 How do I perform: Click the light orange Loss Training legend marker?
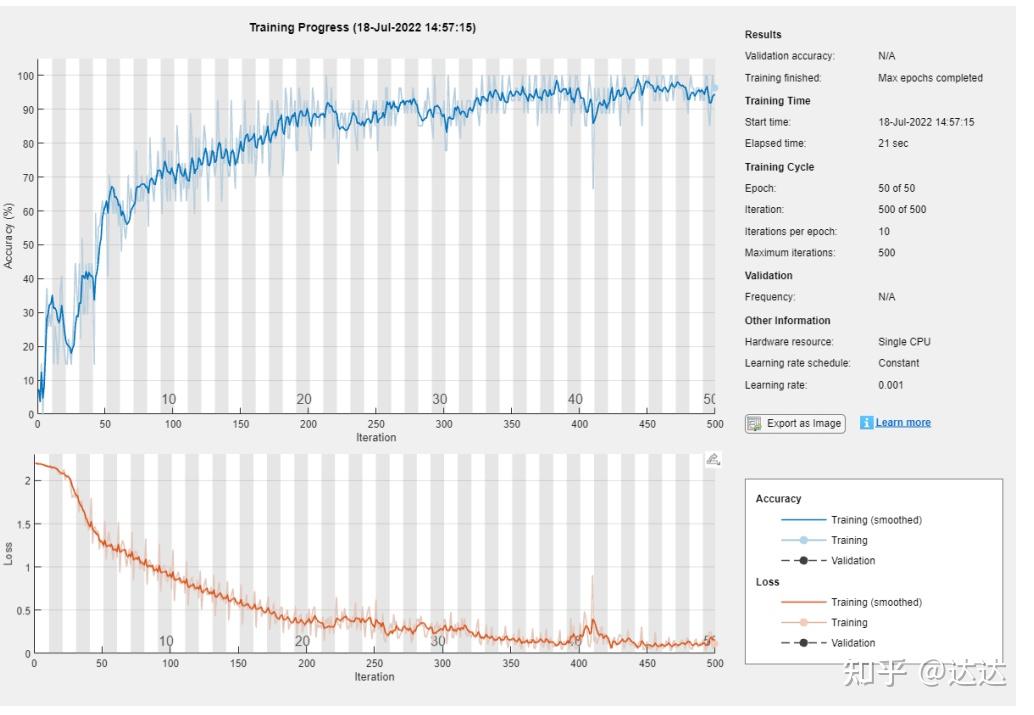pos(803,622)
